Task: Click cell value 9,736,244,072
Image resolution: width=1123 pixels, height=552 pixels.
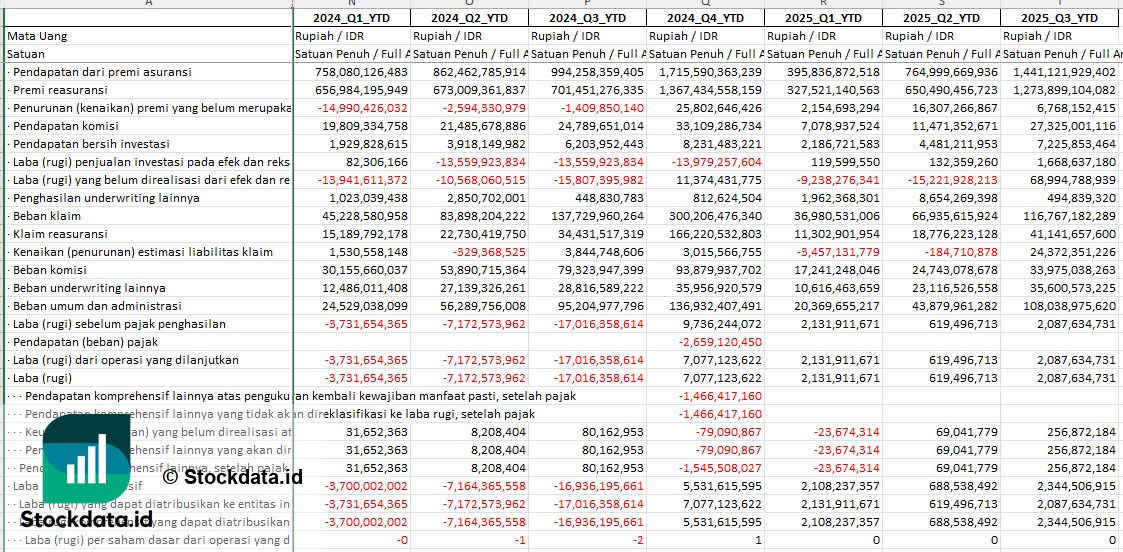Action: point(722,324)
